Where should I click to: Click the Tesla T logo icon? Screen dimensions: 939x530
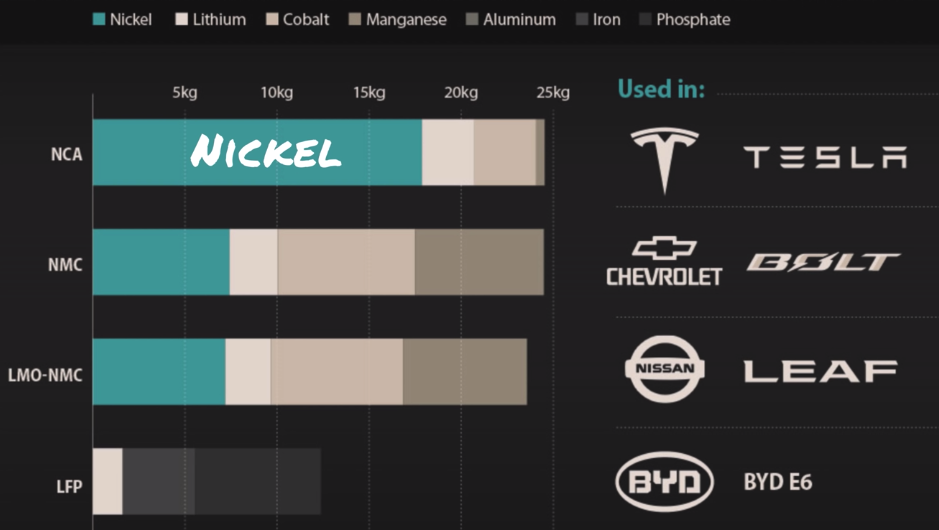click(664, 158)
